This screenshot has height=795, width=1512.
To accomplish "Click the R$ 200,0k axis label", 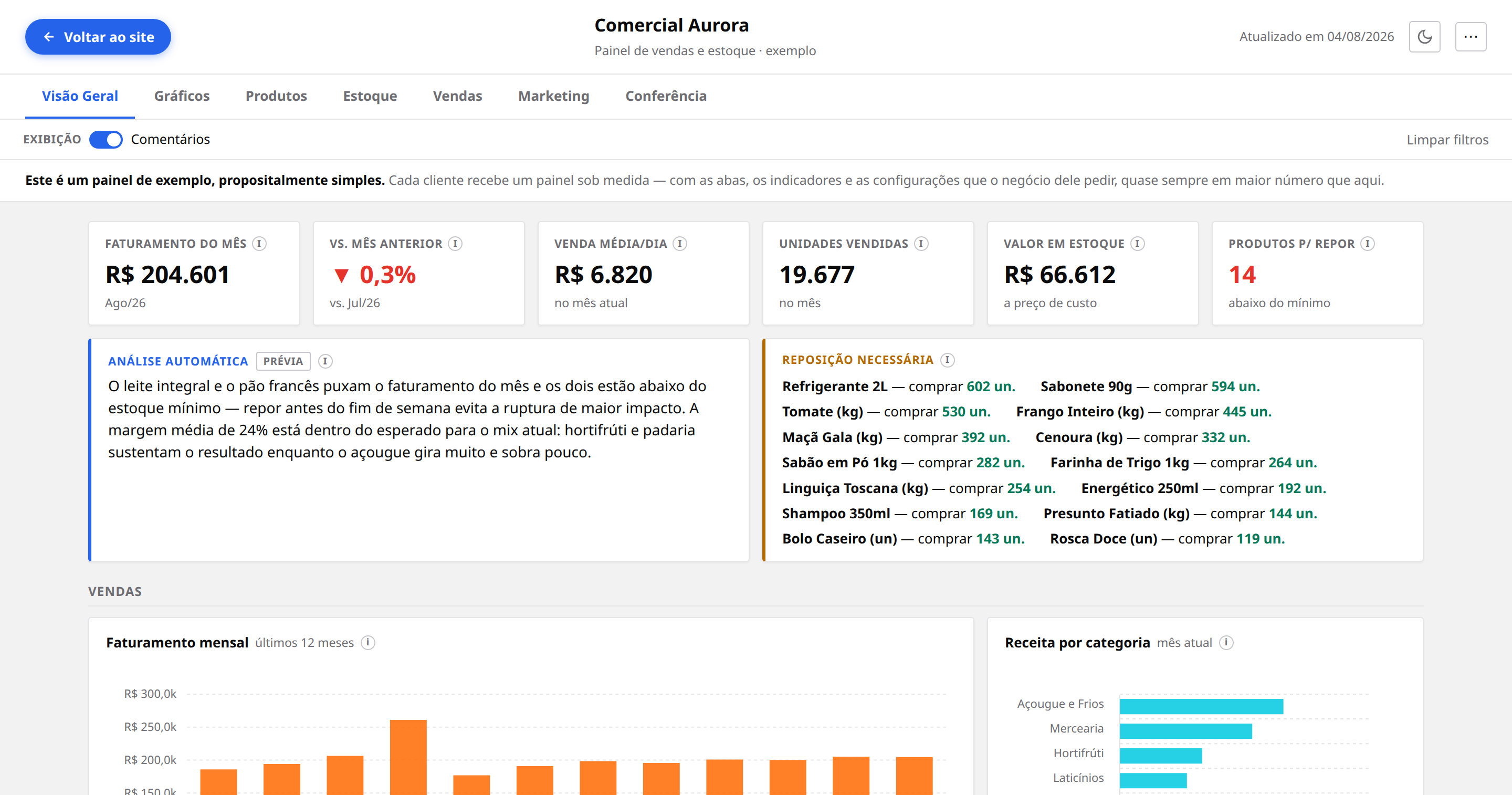I will [x=150, y=760].
